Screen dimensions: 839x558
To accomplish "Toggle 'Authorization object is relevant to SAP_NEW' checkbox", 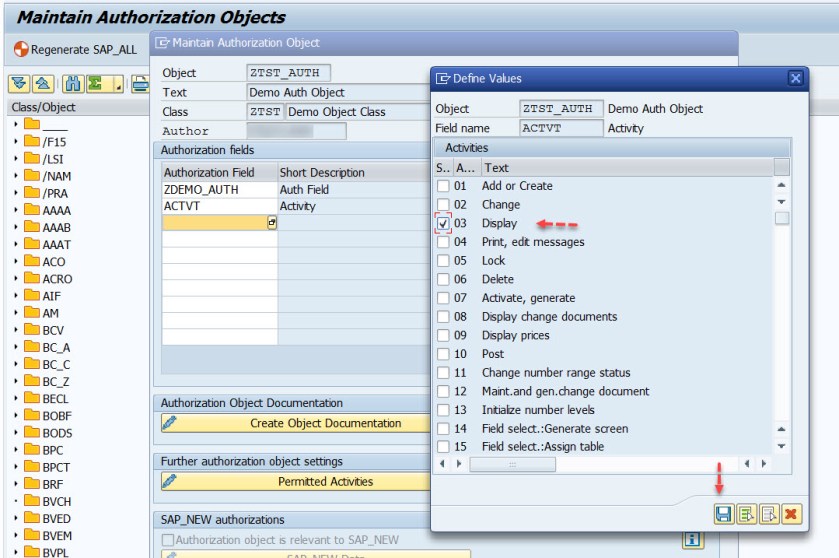I will pos(168,540).
